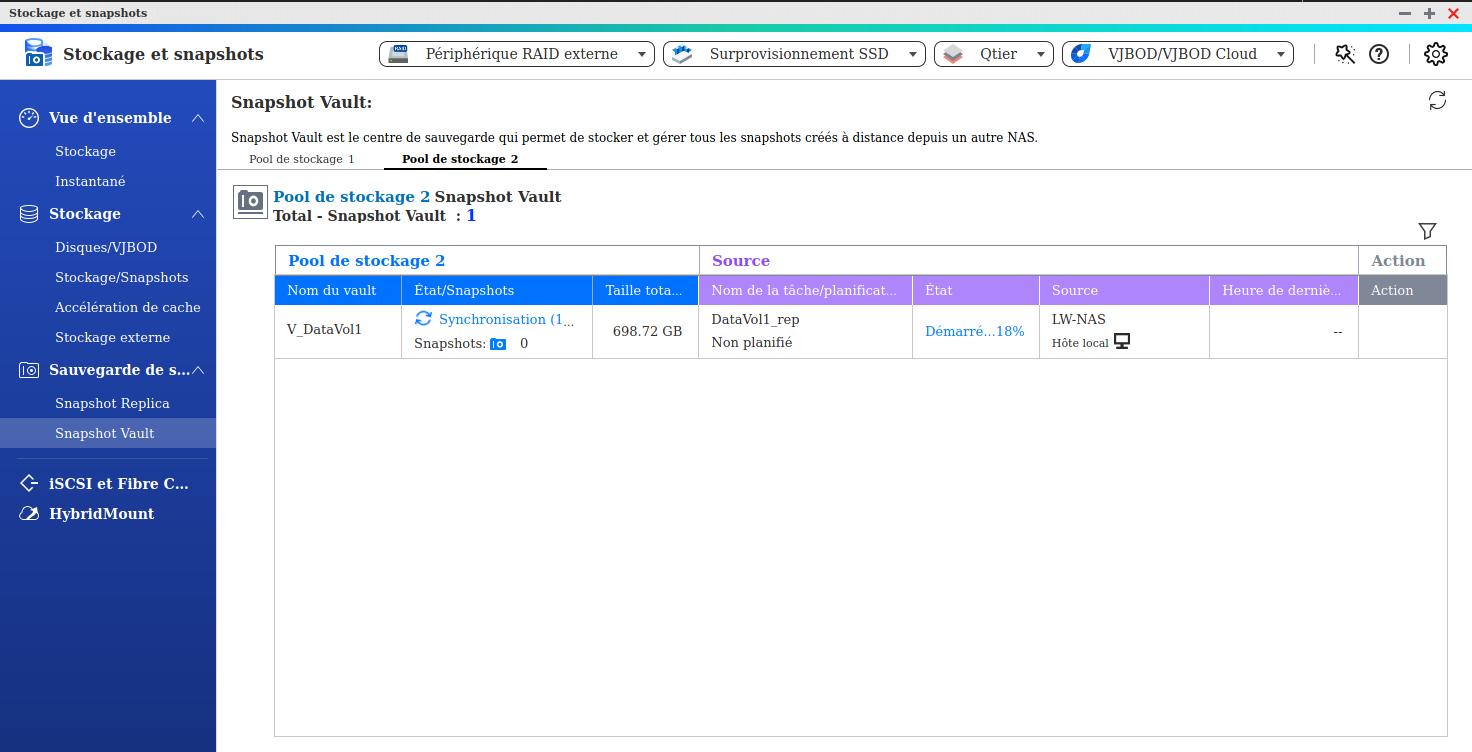Viewport: 1472px width, 752px height.
Task: Open the Qtier dropdown menu
Action: (993, 54)
